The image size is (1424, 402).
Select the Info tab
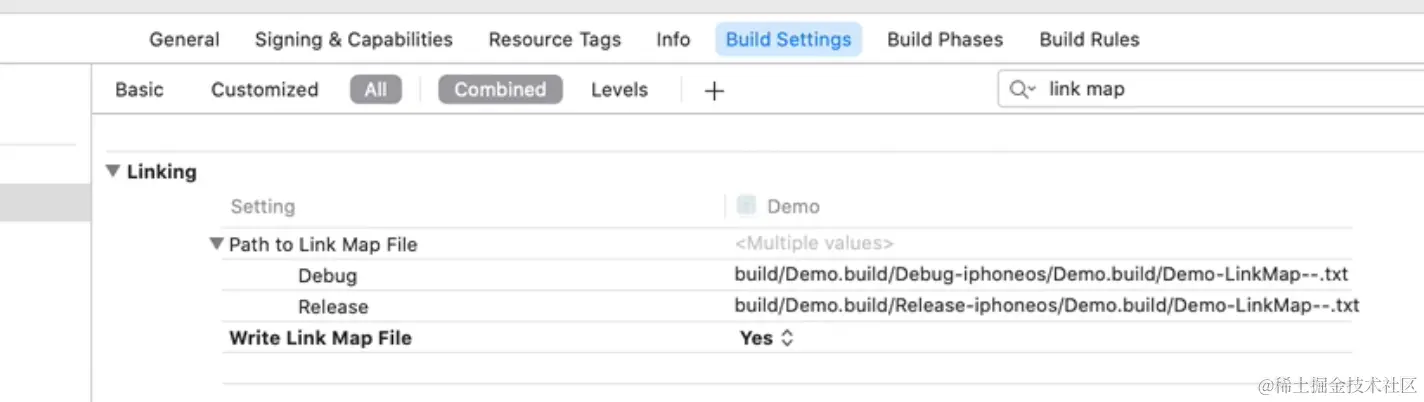click(x=673, y=40)
